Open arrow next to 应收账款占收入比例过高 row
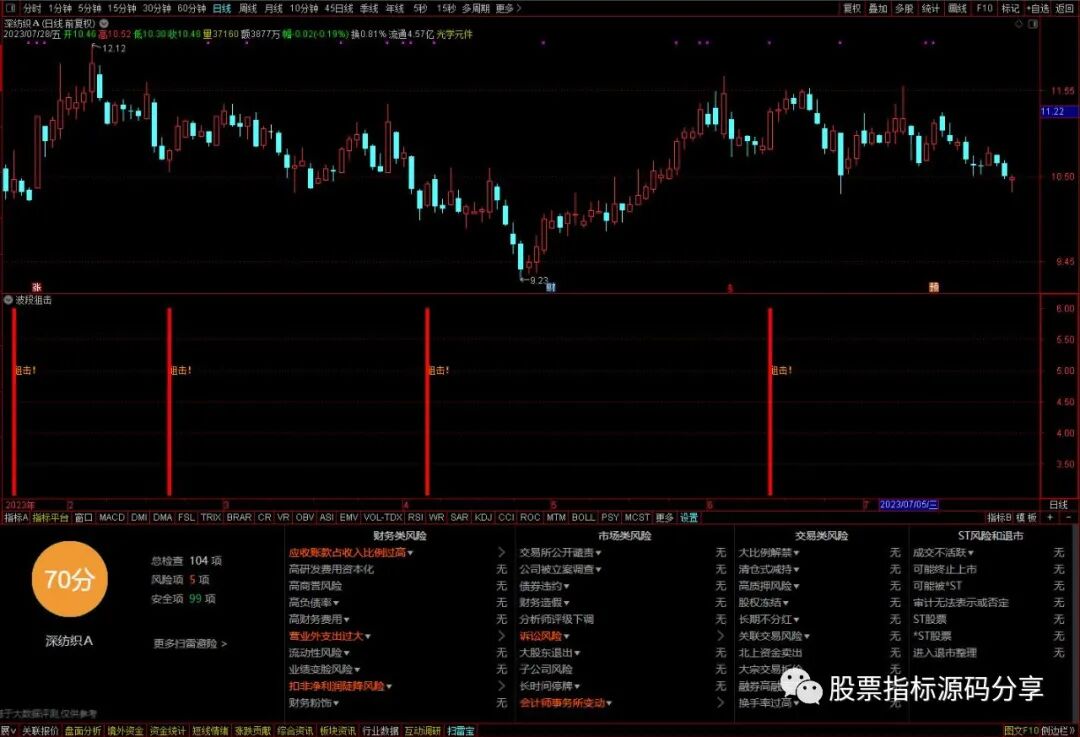Viewport: 1080px width, 737px height. pyautogui.click(x=501, y=552)
